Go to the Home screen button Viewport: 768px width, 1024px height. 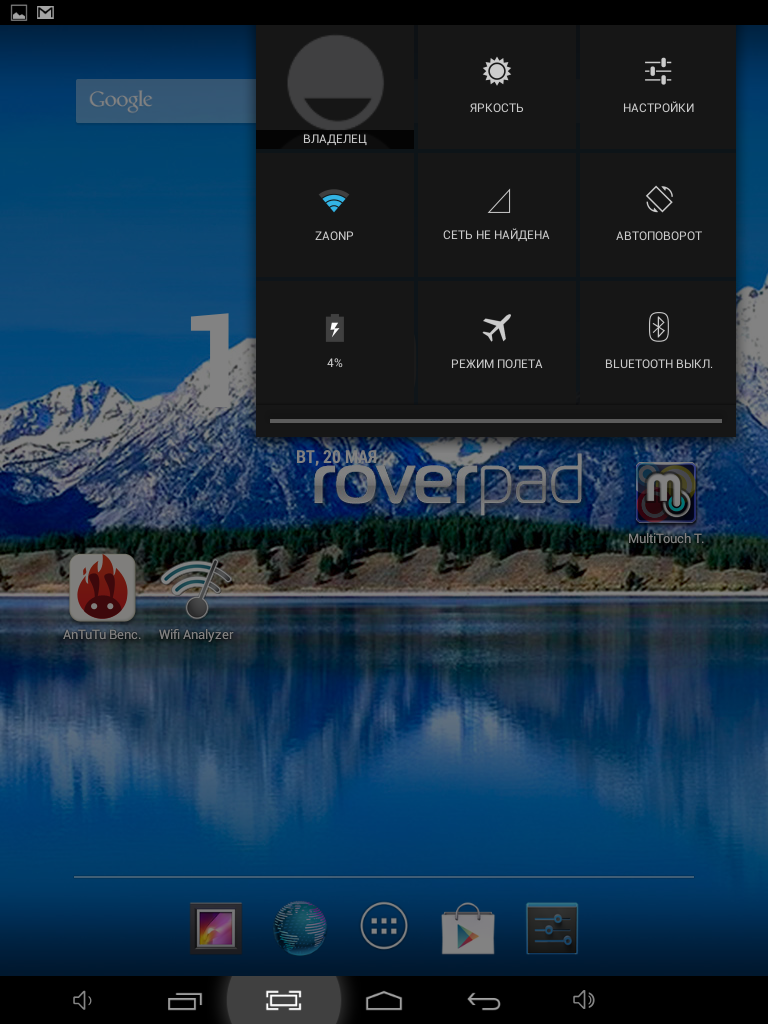[384, 1000]
